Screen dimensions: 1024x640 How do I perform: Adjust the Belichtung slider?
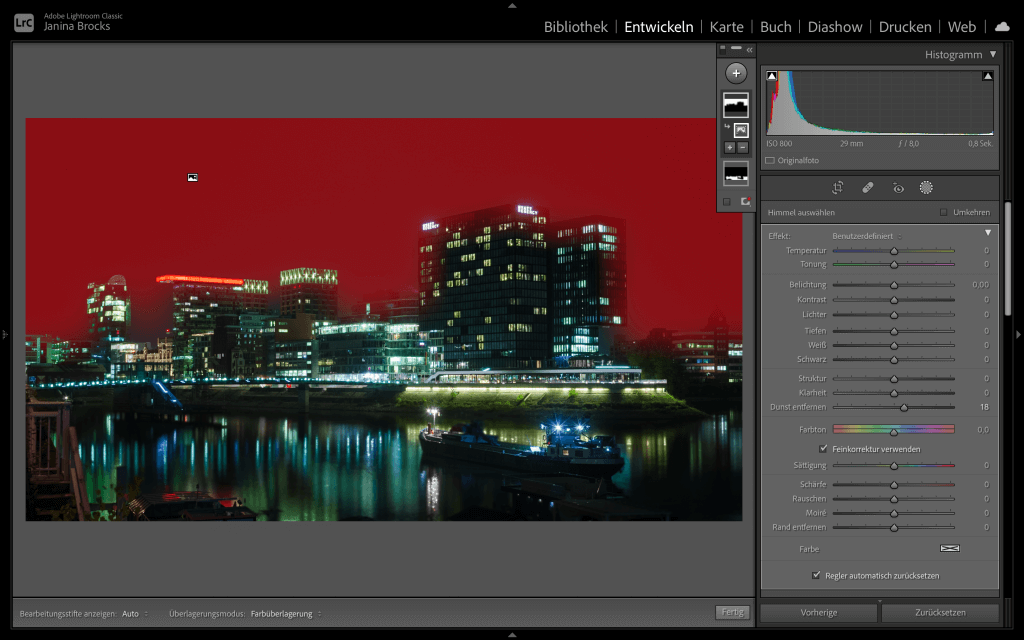pyautogui.click(x=893, y=285)
